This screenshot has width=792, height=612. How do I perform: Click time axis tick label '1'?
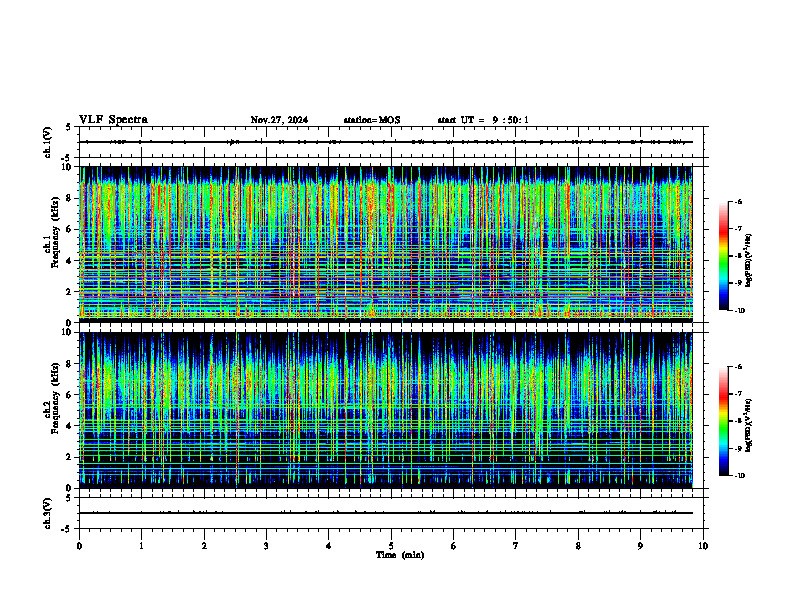pyautogui.click(x=141, y=546)
